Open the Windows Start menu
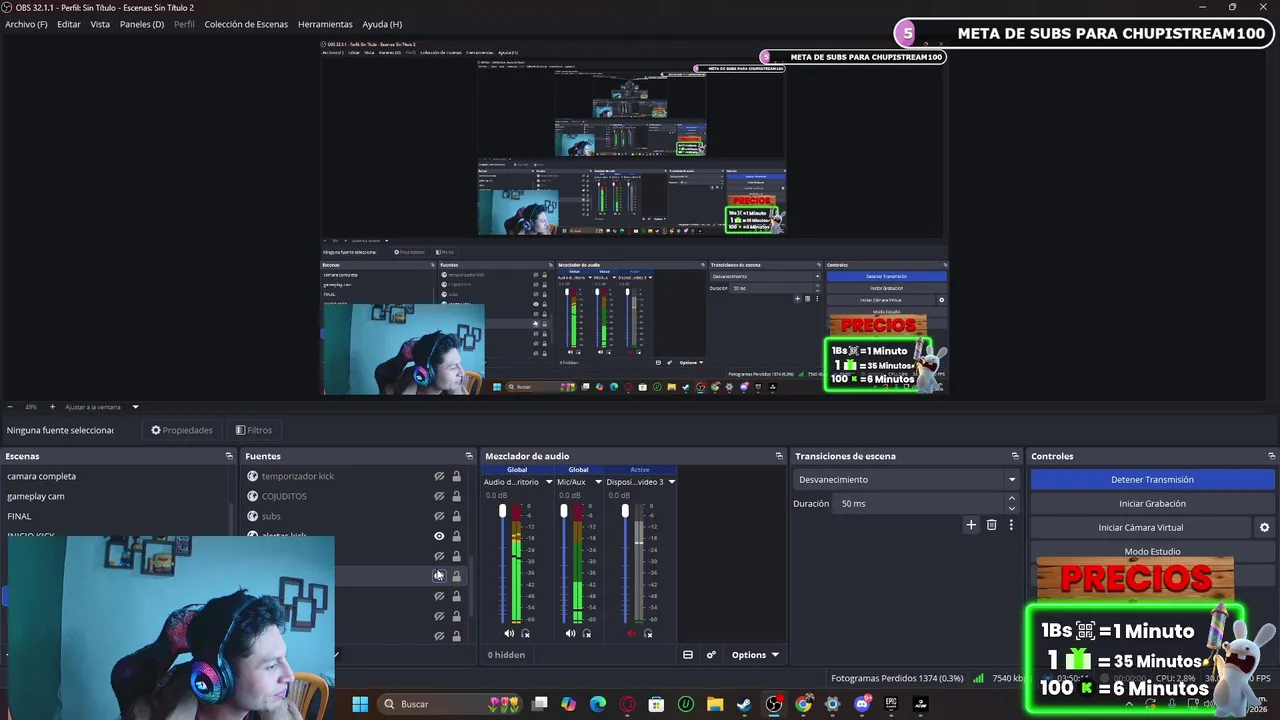Image resolution: width=1280 pixels, height=720 pixels. click(360, 704)
